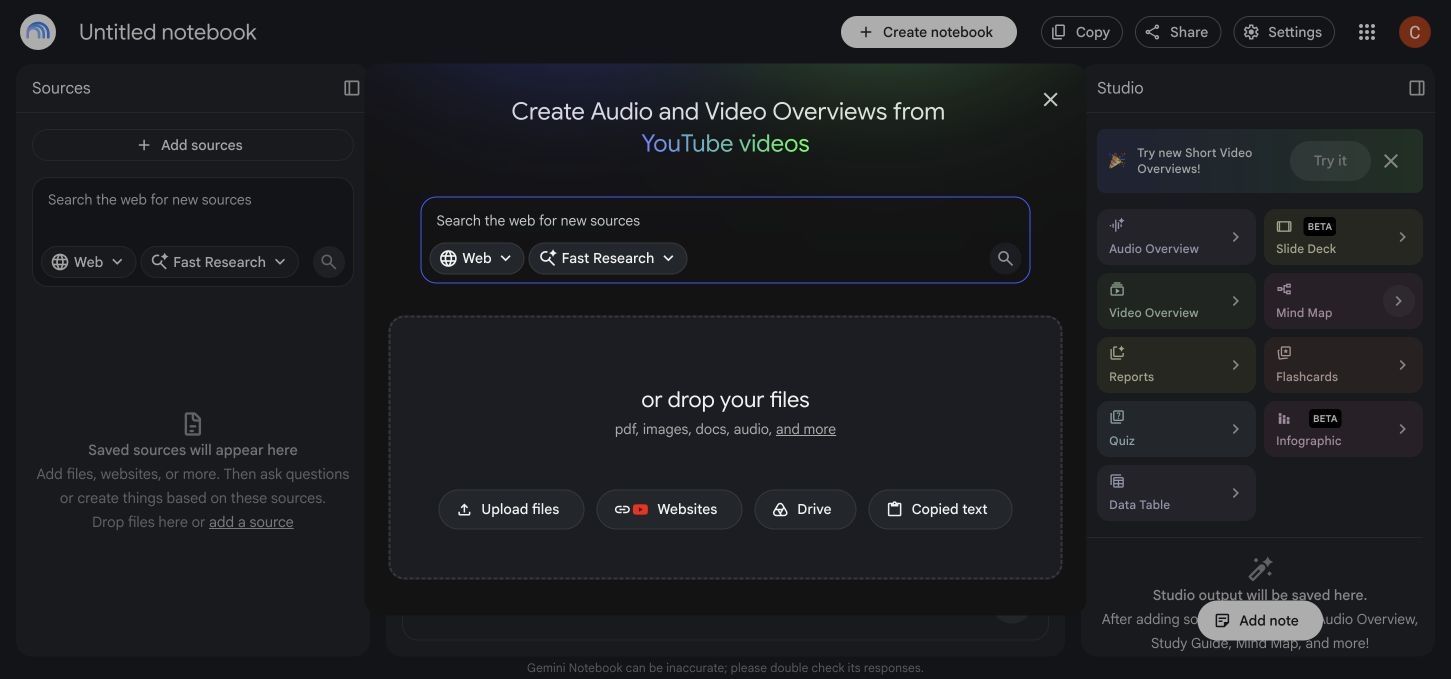Open notebook Settings

1283,32
